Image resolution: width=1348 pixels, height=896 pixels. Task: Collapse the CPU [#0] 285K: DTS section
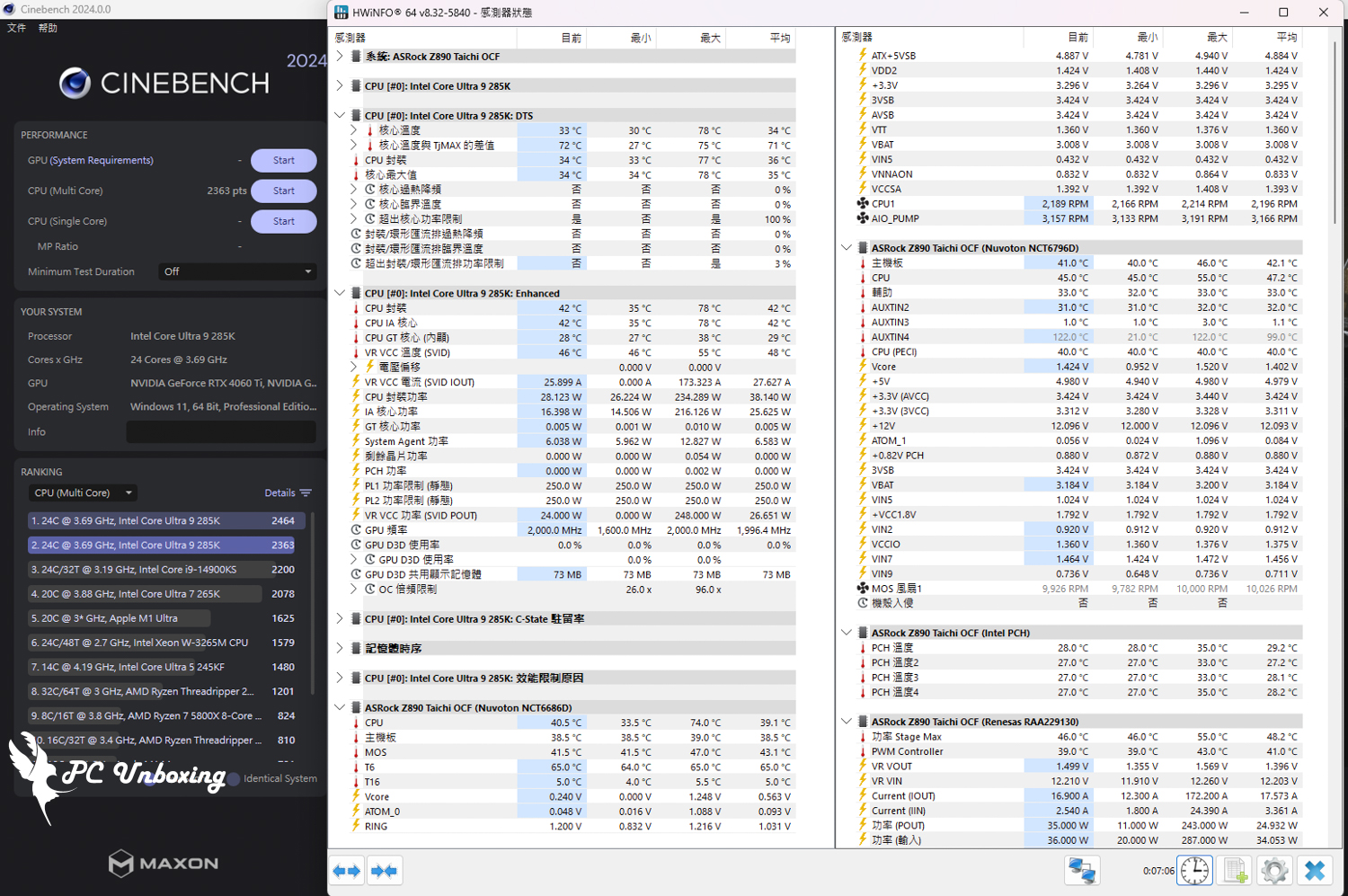click(340, 116)
